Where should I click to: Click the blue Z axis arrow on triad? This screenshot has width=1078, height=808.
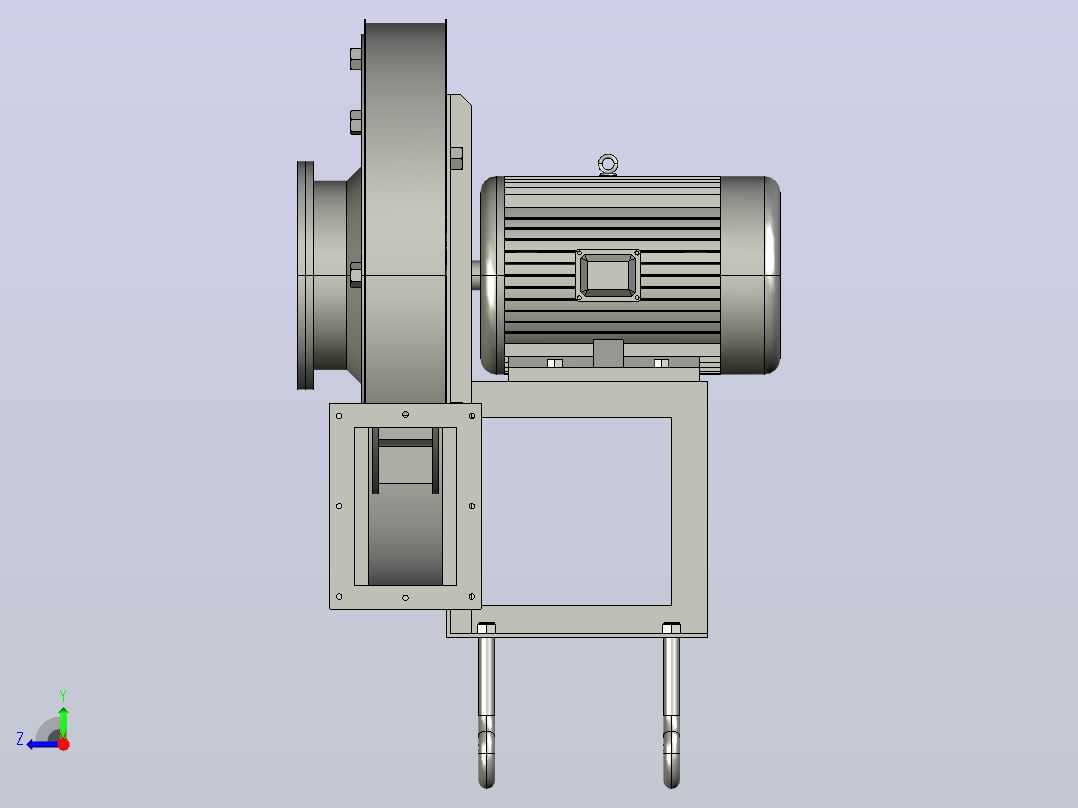pos(41,745)
